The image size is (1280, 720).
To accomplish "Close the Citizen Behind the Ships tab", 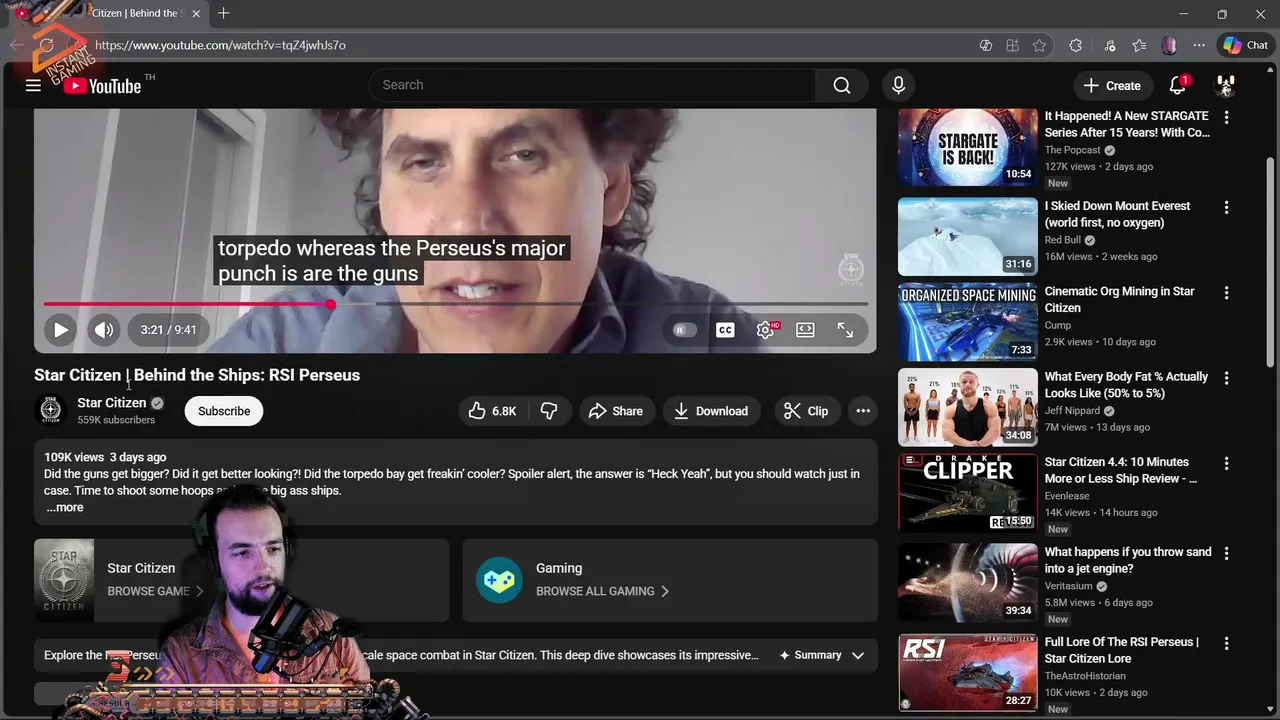I will click(196, 14).
